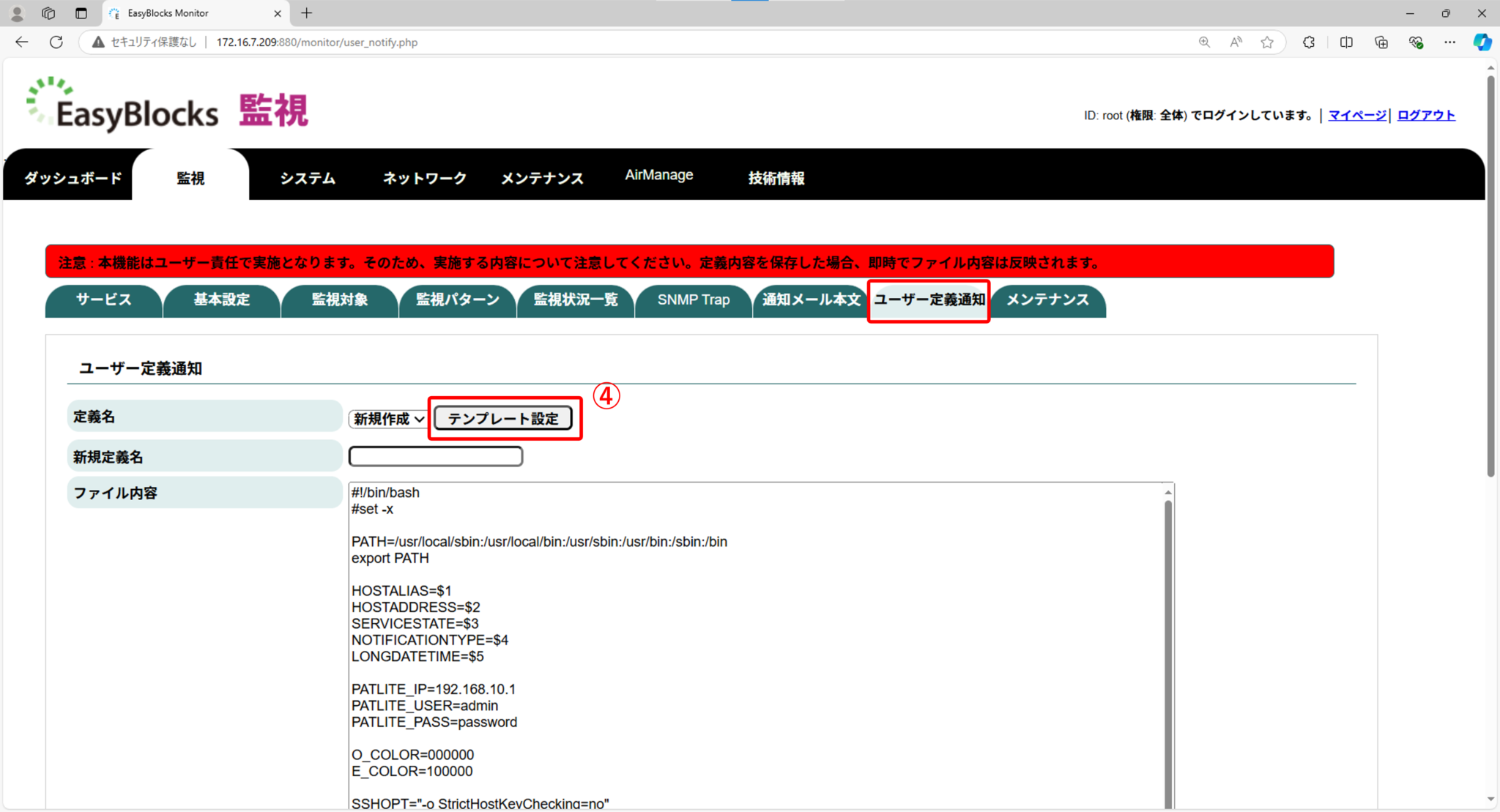1500x812 pixels.
Task: Select the SNMP Trap sub-tab
Action: pos(693,300)
